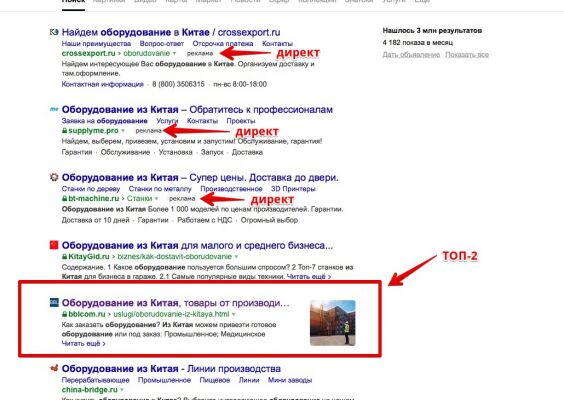Click the '3D Принтеры' sitelink
Screen dimensions: 564x400
pos(293,189)
